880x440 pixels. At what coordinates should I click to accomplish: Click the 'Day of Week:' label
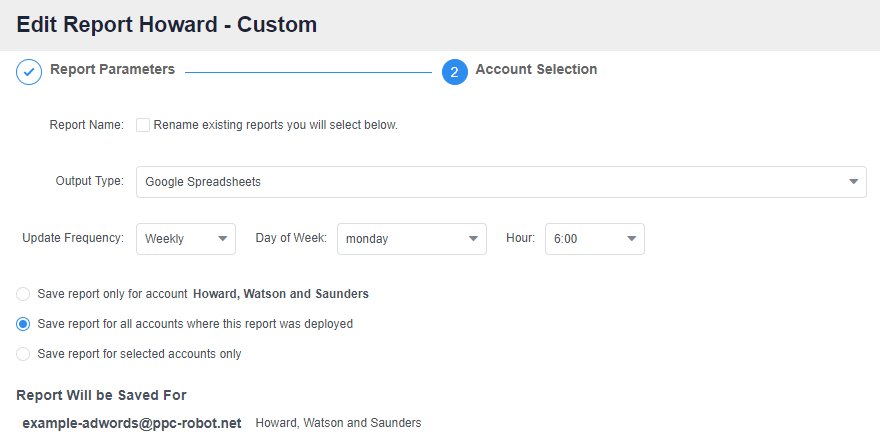coord(291,238)
